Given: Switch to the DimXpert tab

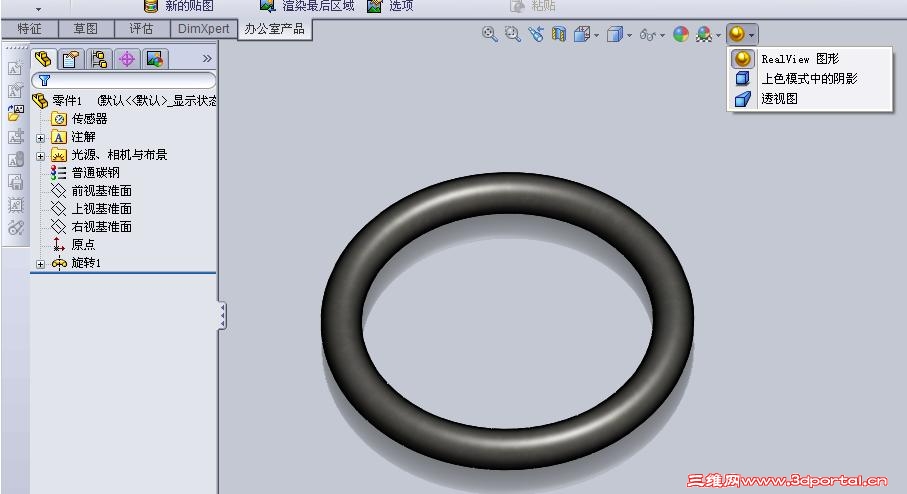Looking at the screenshot, I should click(204, 28).
